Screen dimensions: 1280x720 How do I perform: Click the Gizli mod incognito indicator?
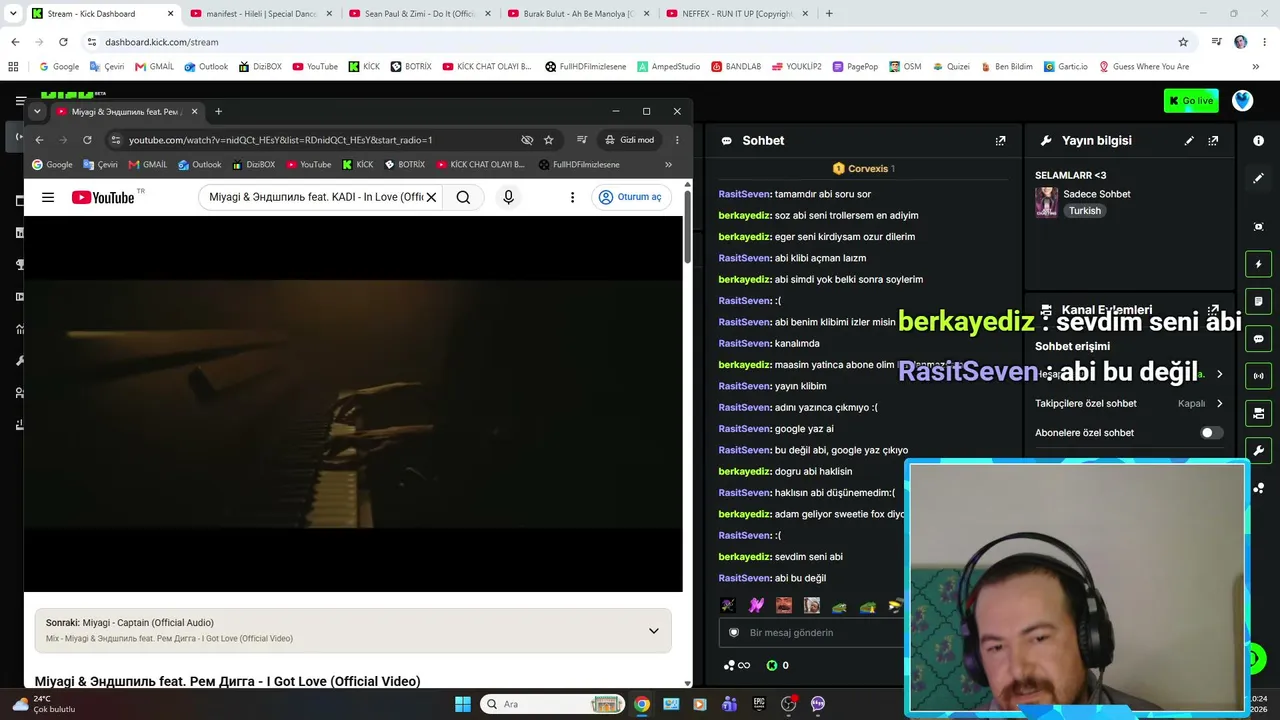click(629, 140)
